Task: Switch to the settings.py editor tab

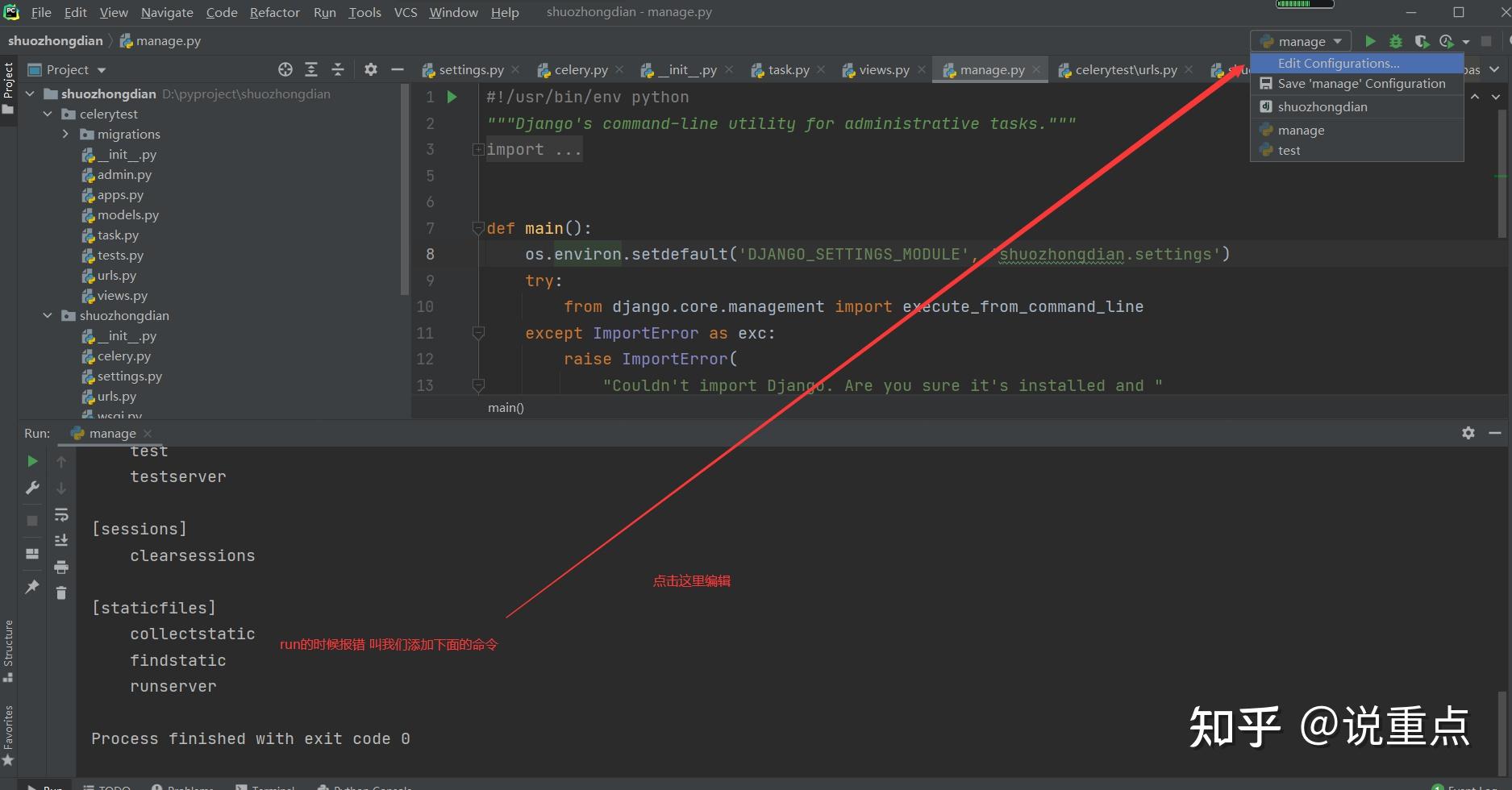Action: pos(470,70)
